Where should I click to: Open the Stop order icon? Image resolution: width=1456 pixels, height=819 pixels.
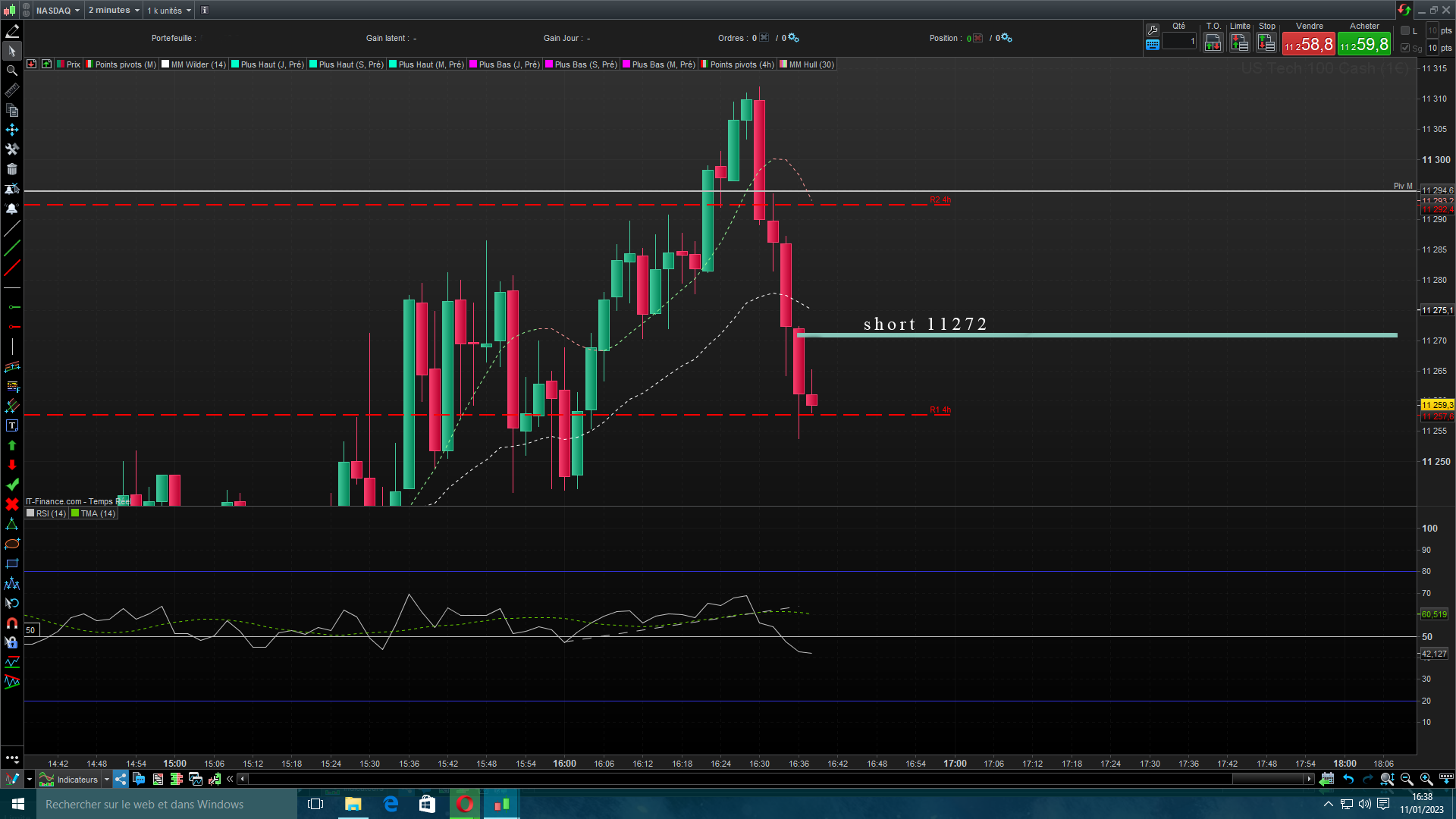pyautogui.click(x=1266, y=43)
